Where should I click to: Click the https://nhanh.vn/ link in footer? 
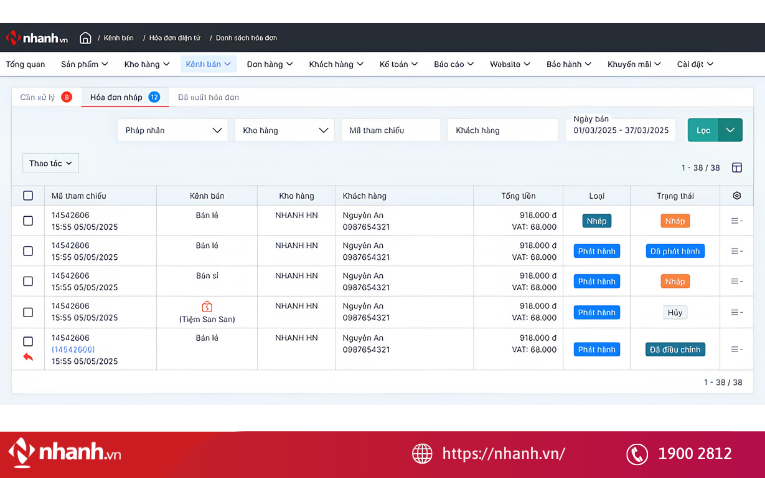[503, 454]
